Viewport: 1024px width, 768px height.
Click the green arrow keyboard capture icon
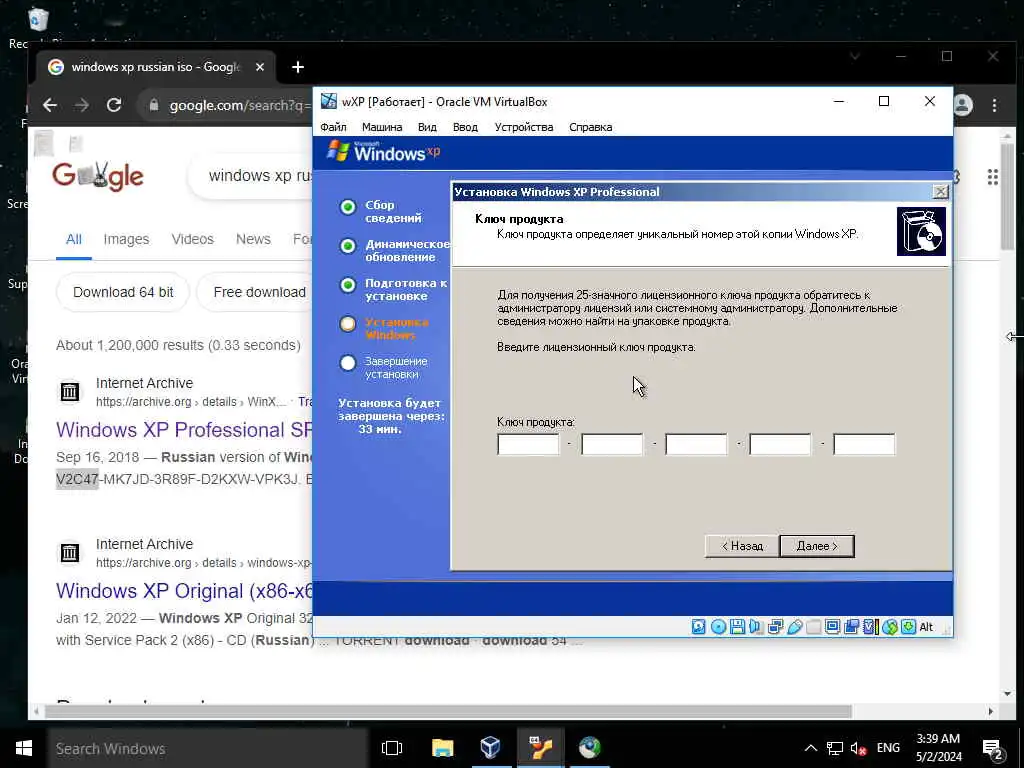point(908,627)
